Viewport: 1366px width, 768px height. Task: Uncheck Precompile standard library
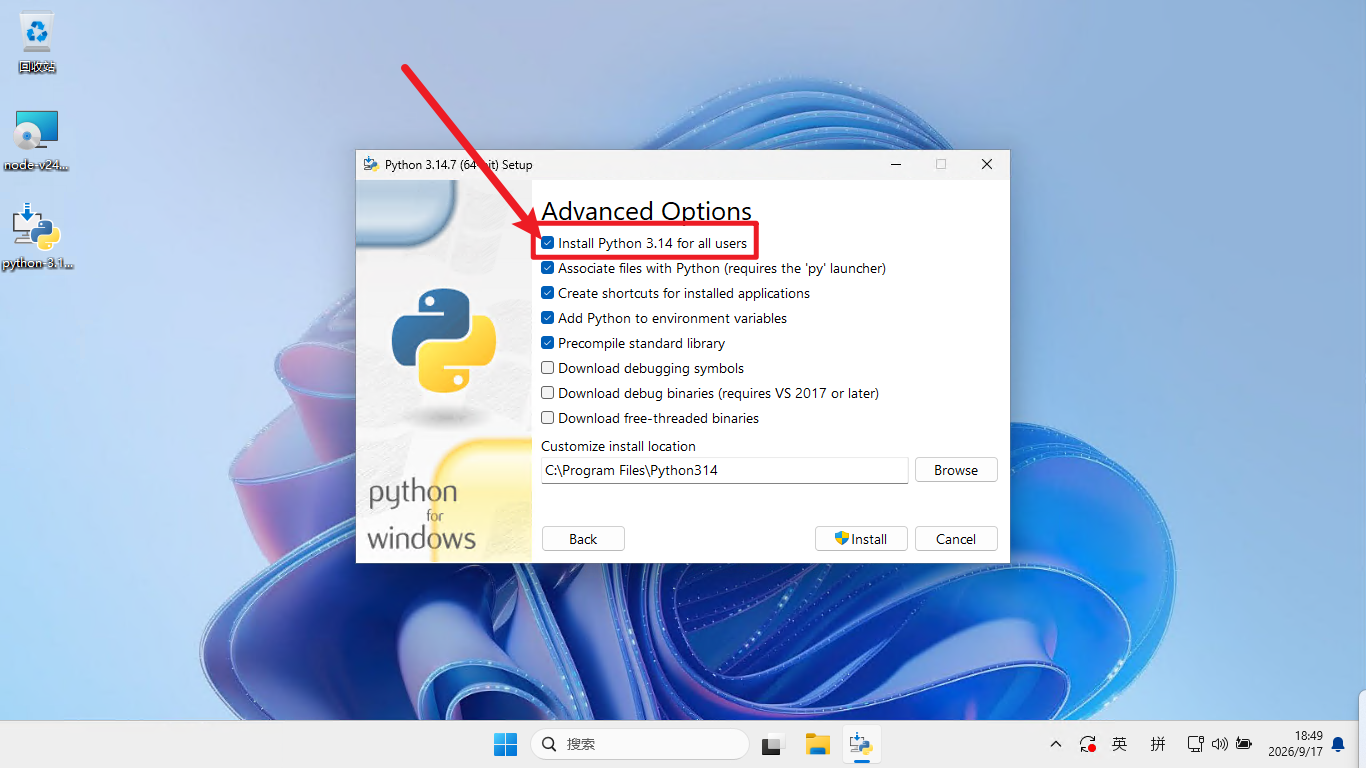[x=548, y=343]
